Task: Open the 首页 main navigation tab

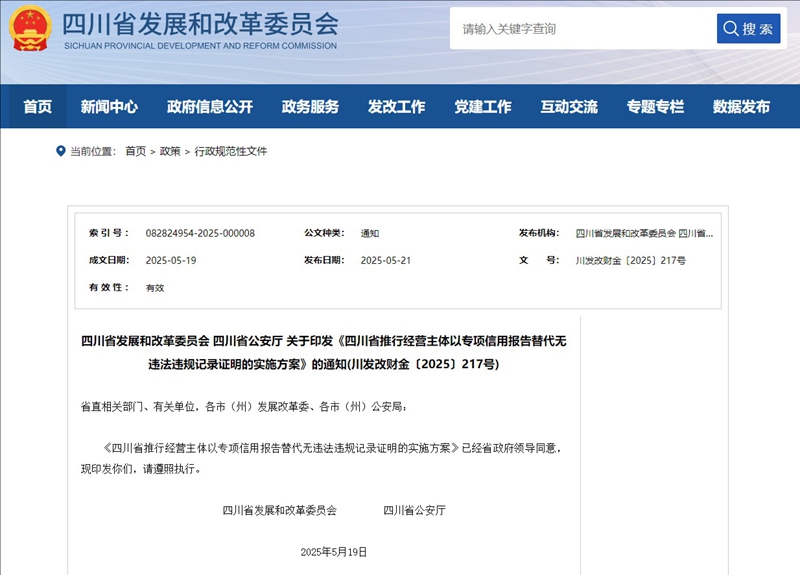Action: [38, 107]
